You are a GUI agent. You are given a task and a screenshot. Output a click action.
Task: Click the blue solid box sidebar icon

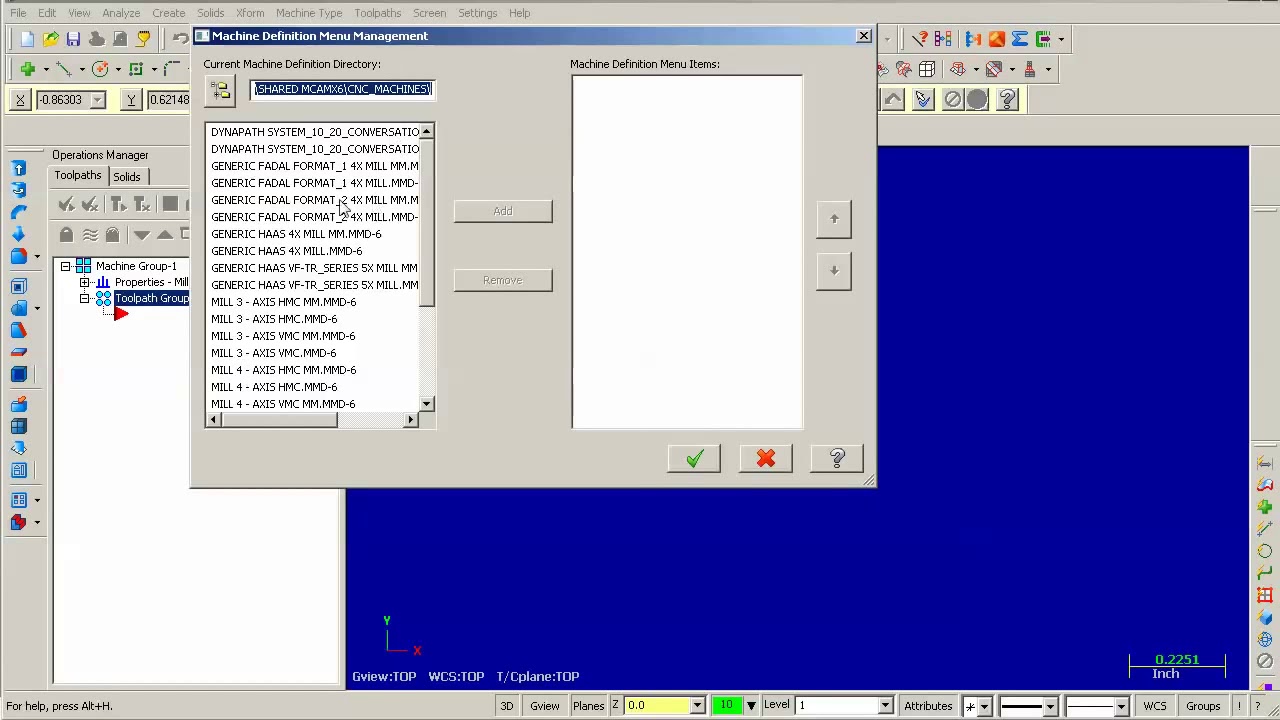tap(18, 374)
